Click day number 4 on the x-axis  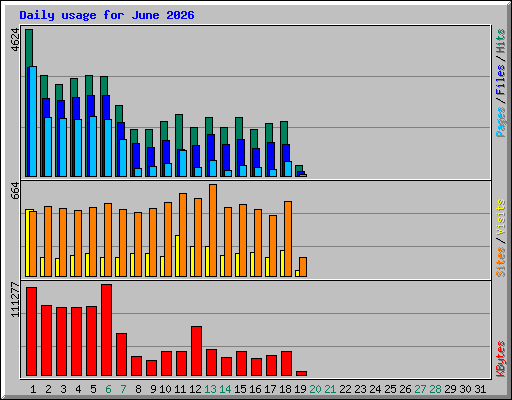point(78,389)
